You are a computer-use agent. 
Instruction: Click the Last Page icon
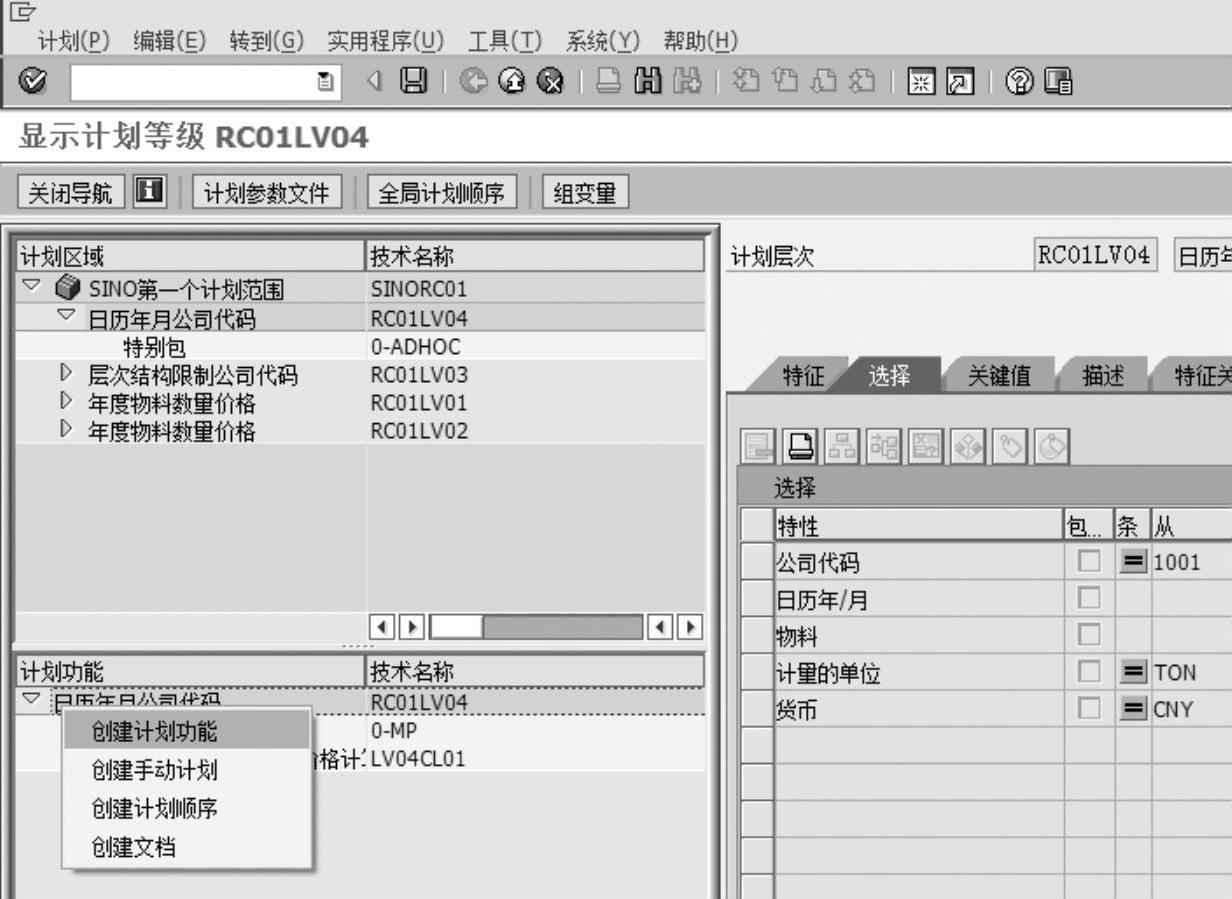tap(862, 81)
